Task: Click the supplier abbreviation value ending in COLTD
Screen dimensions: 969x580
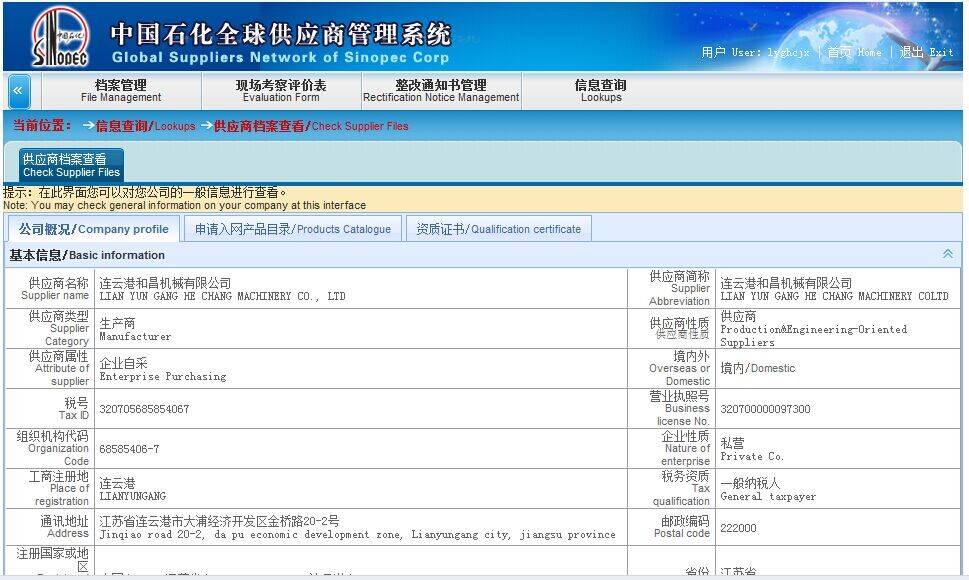Action: click(x=834, y=296)
